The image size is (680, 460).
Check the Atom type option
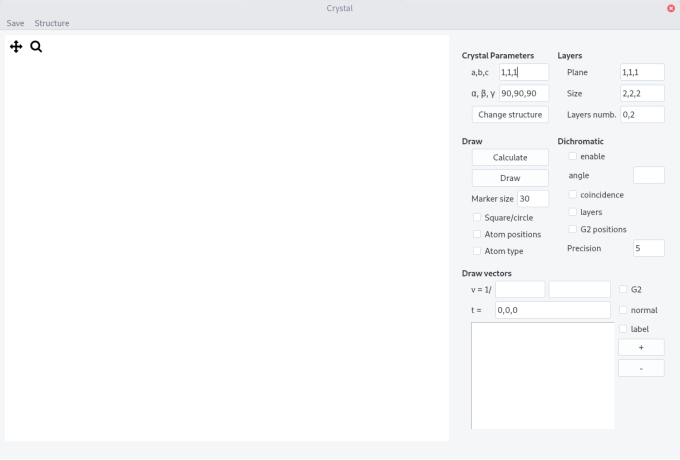(477, 251)
